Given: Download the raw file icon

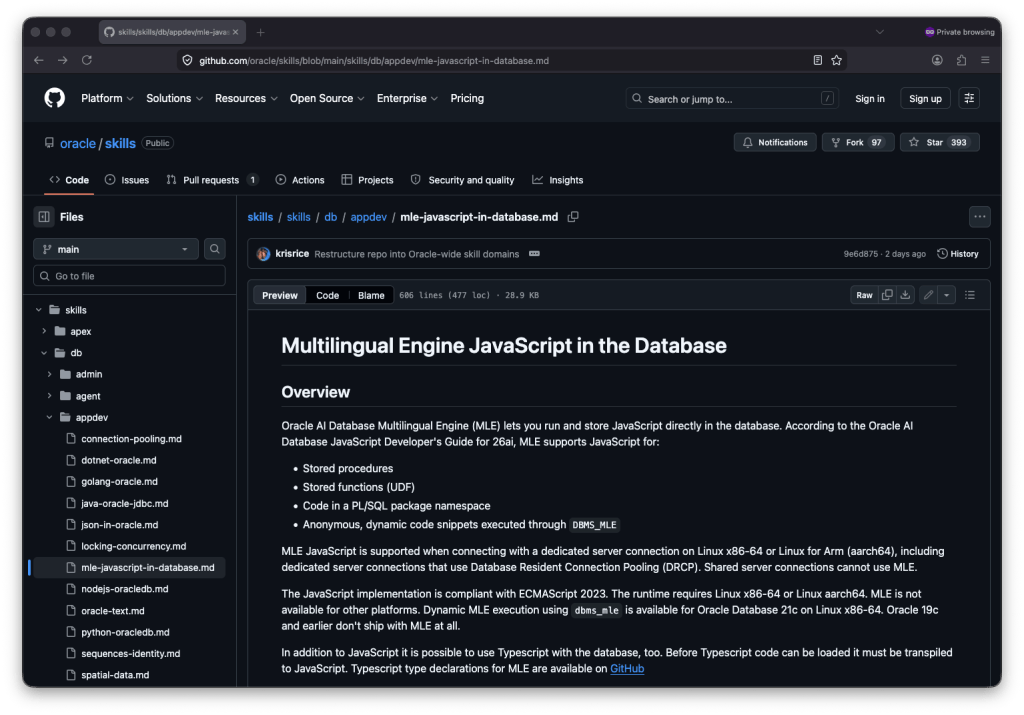Looking at the screenshot, I should [905, 295].
